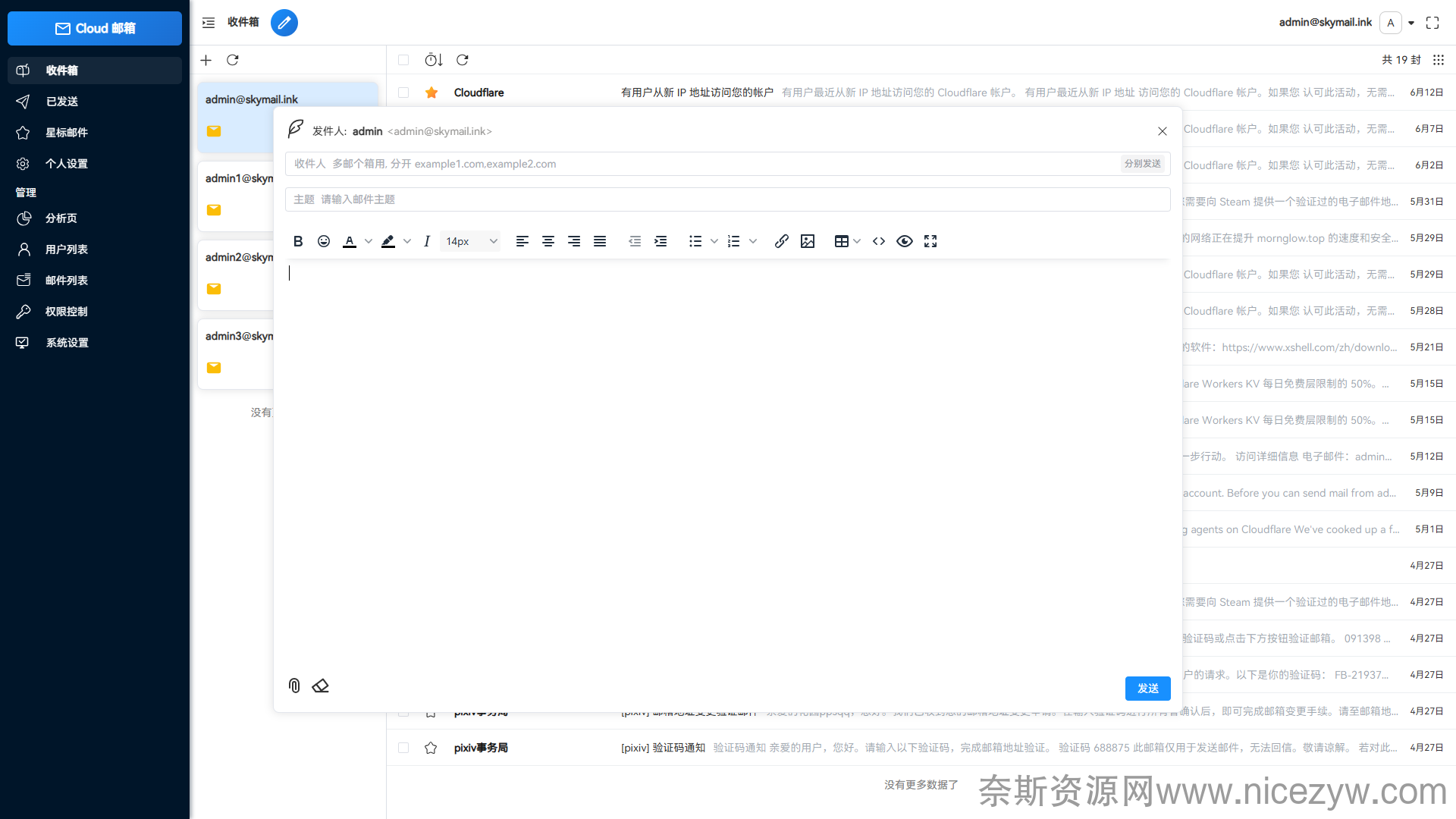This screenshot has height=819, width=1456.
Task: Go to 用户列表 in sidebar
Action: pyautogui.click(x=67, y=249)
